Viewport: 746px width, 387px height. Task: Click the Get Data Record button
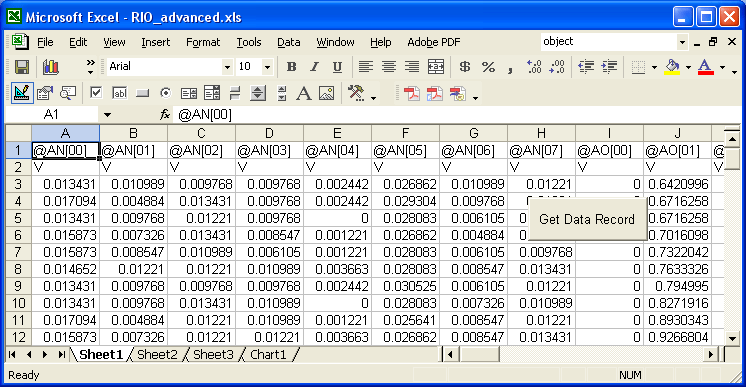click(587, 219)
